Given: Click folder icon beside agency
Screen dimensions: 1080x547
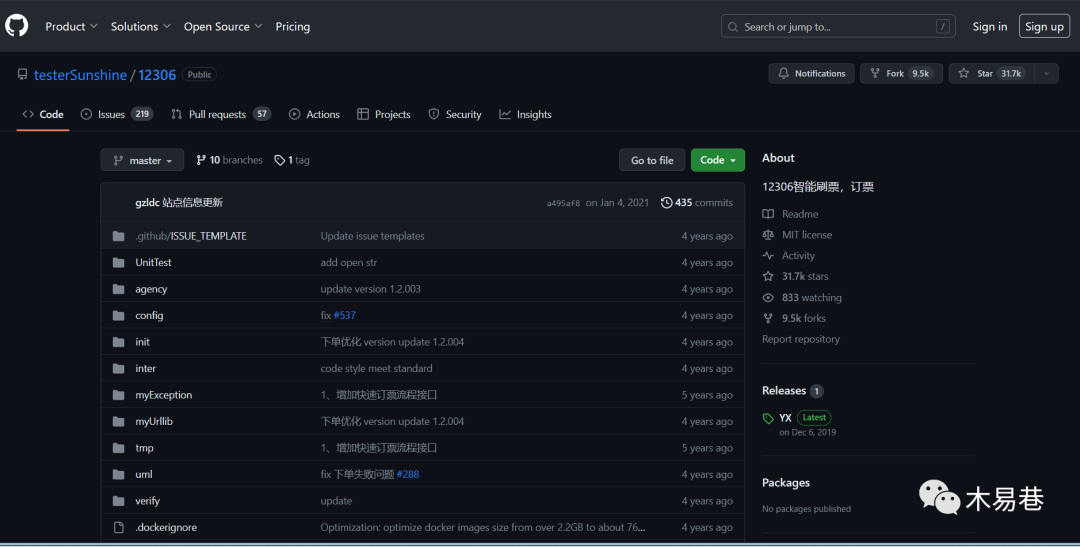Looking at the screenshot, I should point(118,289).
